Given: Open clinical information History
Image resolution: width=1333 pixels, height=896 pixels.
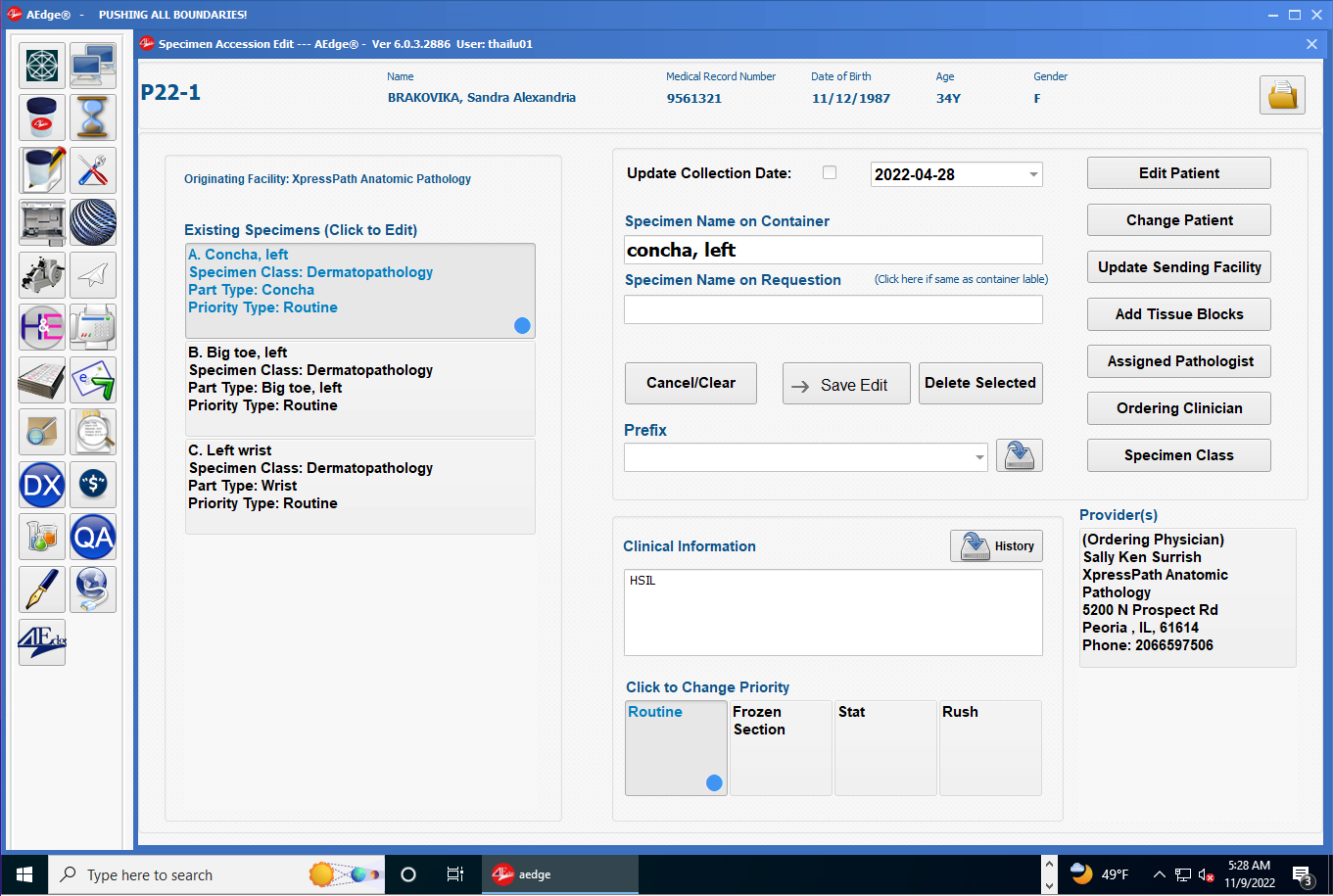Looking at the screenshot, I should click(996, 546).
